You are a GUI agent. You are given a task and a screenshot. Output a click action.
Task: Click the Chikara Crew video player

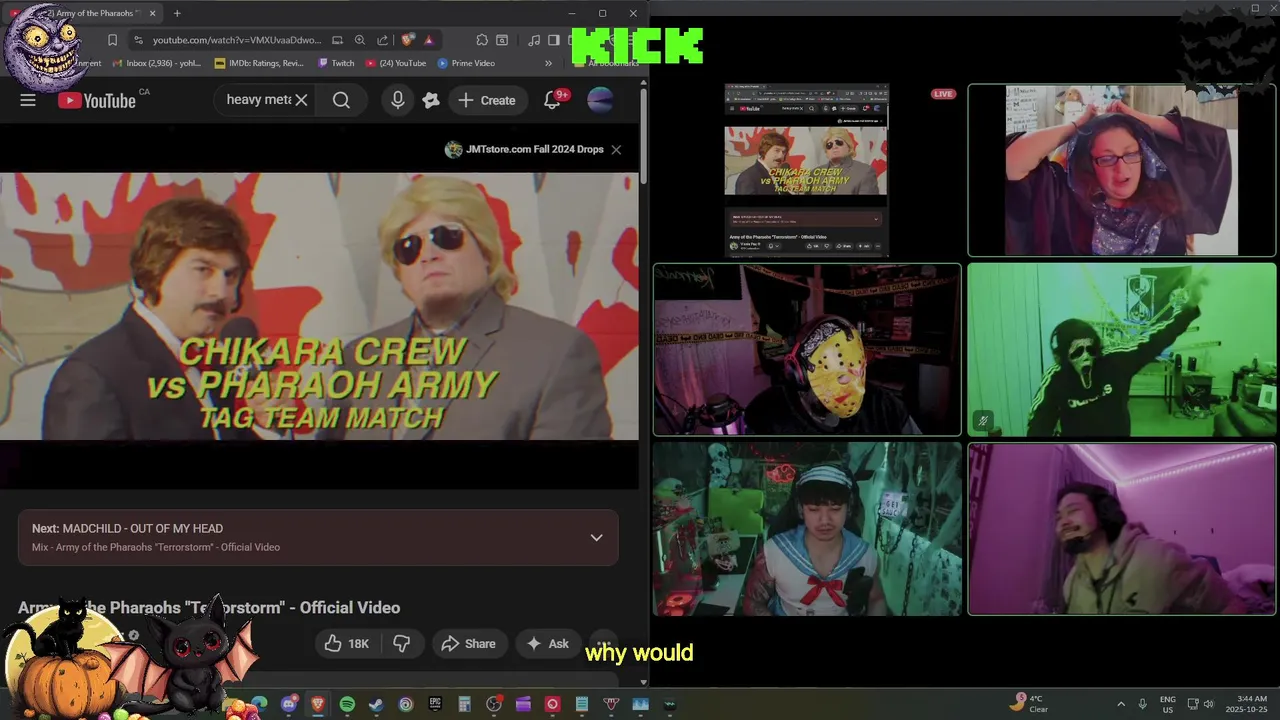click(319, 306)
